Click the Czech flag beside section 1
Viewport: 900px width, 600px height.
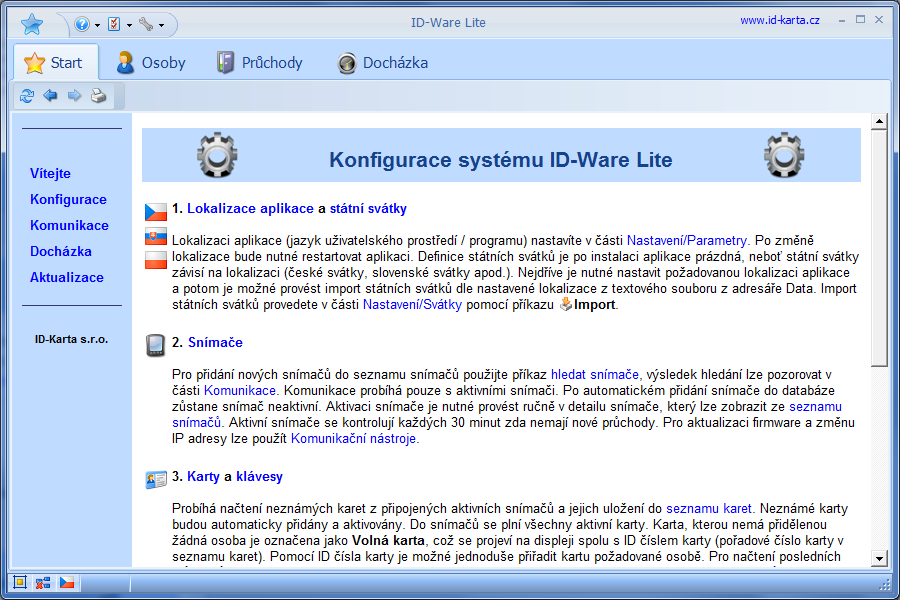pos(156,211)
